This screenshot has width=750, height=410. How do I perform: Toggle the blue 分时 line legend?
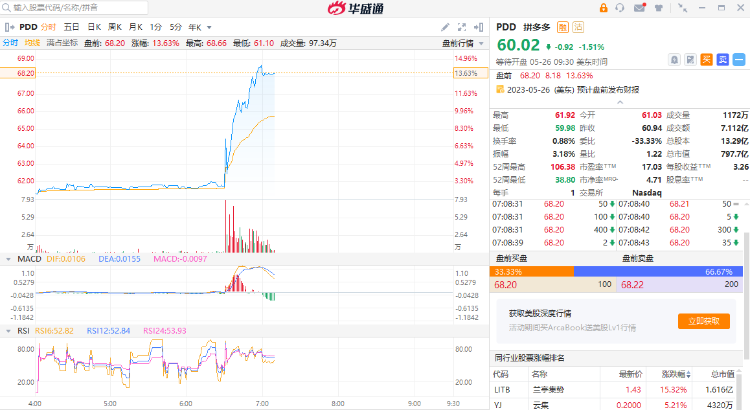pyautogui.click(x=11, y=43)
